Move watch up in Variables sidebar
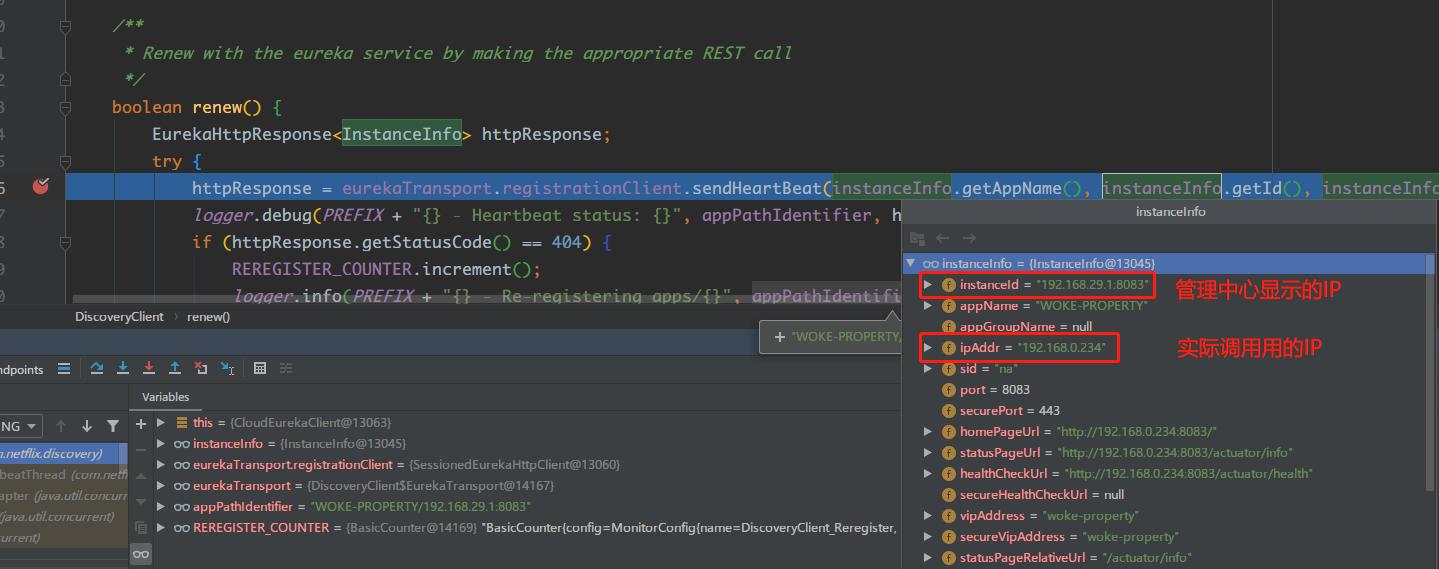Image resolution: width=1439 pixels, height=569 pixels. tap(141, 475)
